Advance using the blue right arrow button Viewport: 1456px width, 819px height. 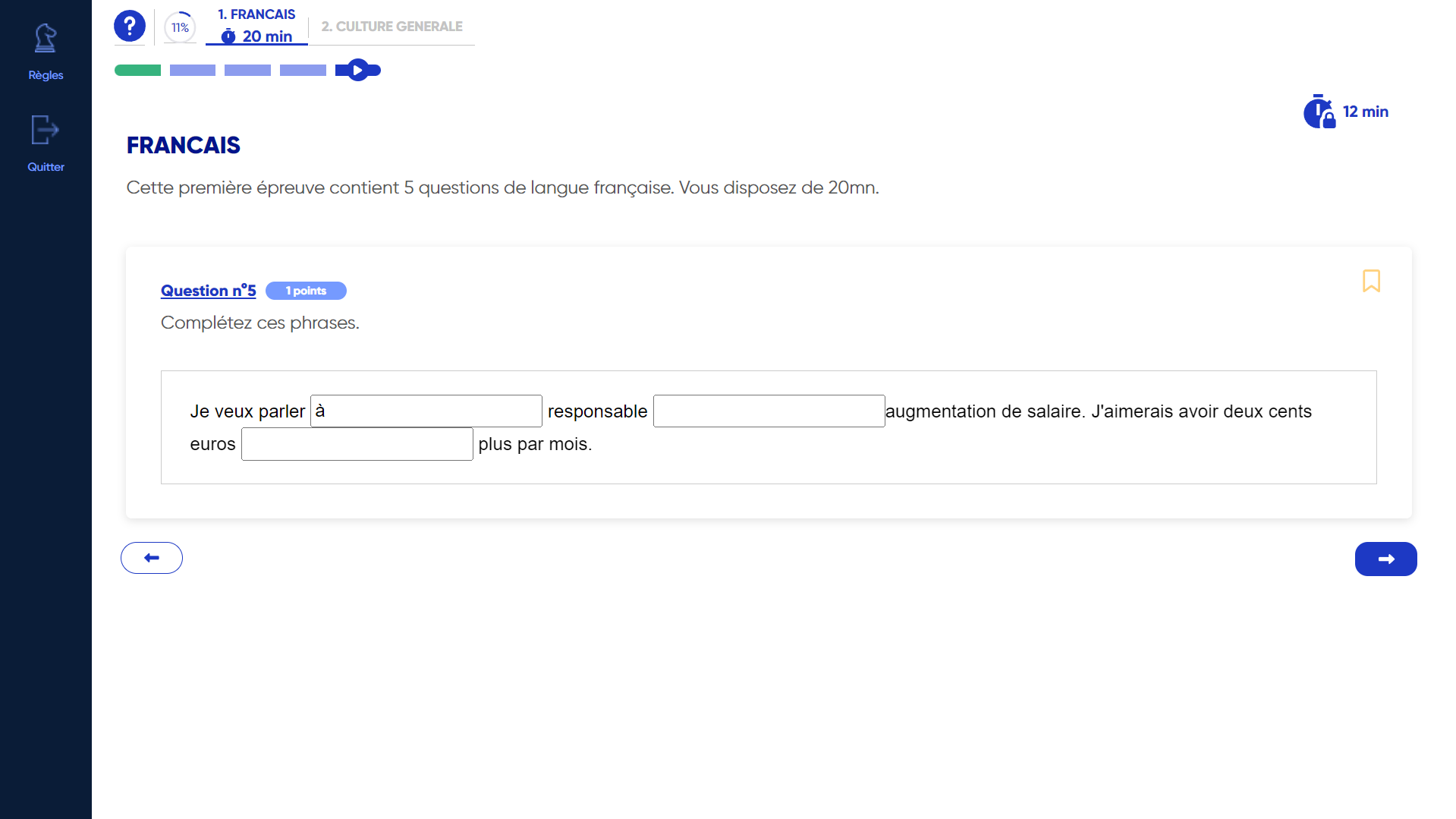(1385, 559)
